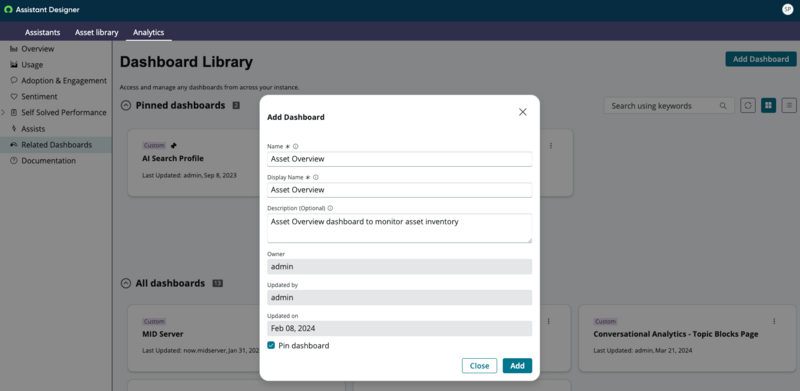Click the Custom tag on AI Search Profile
The width and height of the screenshot is (800, 391).
(x=154, y=145)
